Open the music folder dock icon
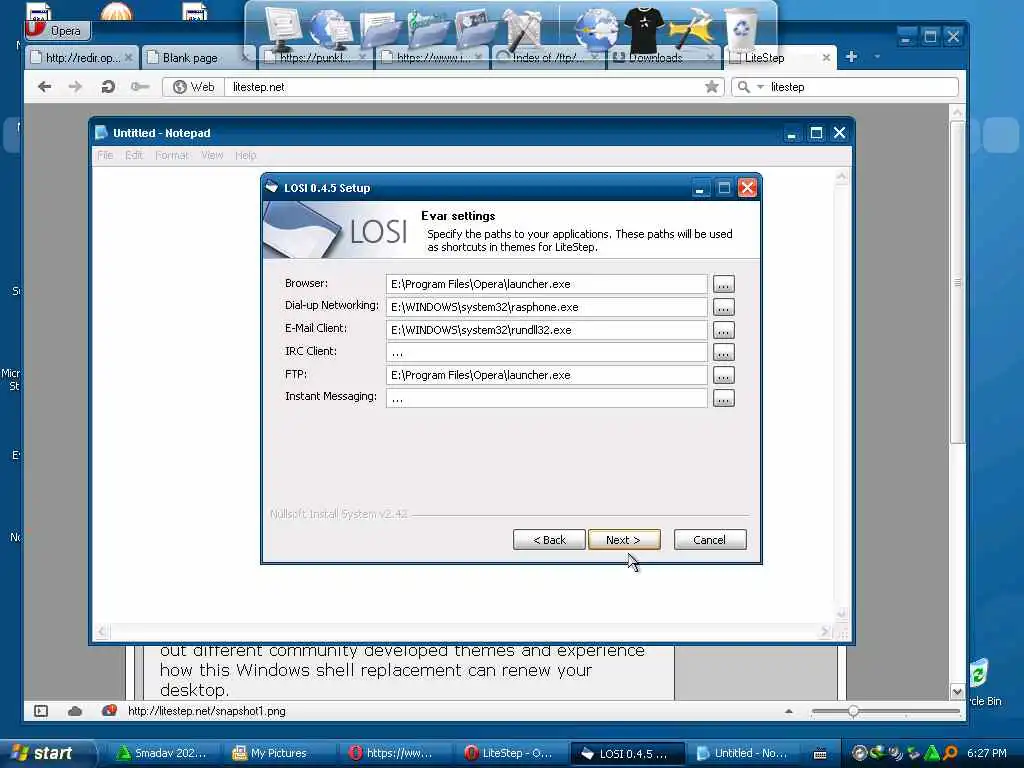 point(428,29)
